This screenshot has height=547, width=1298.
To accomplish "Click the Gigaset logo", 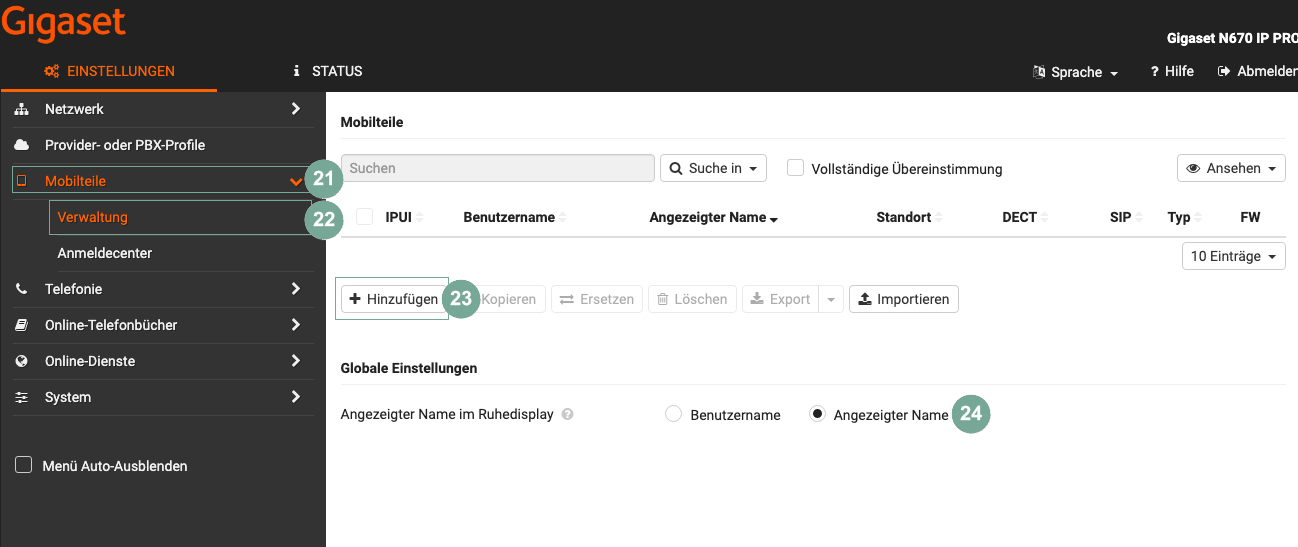I will pyautogui.click(x=63, y=23).
